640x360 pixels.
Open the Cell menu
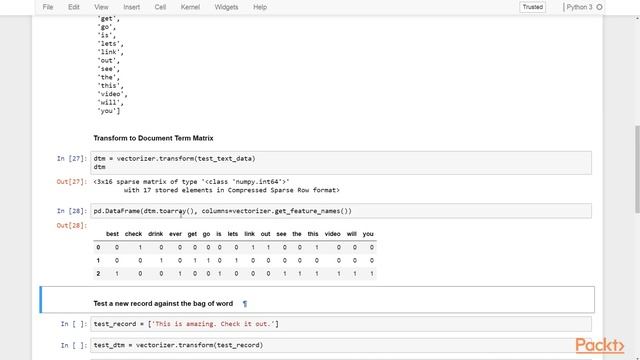[160, 7]
